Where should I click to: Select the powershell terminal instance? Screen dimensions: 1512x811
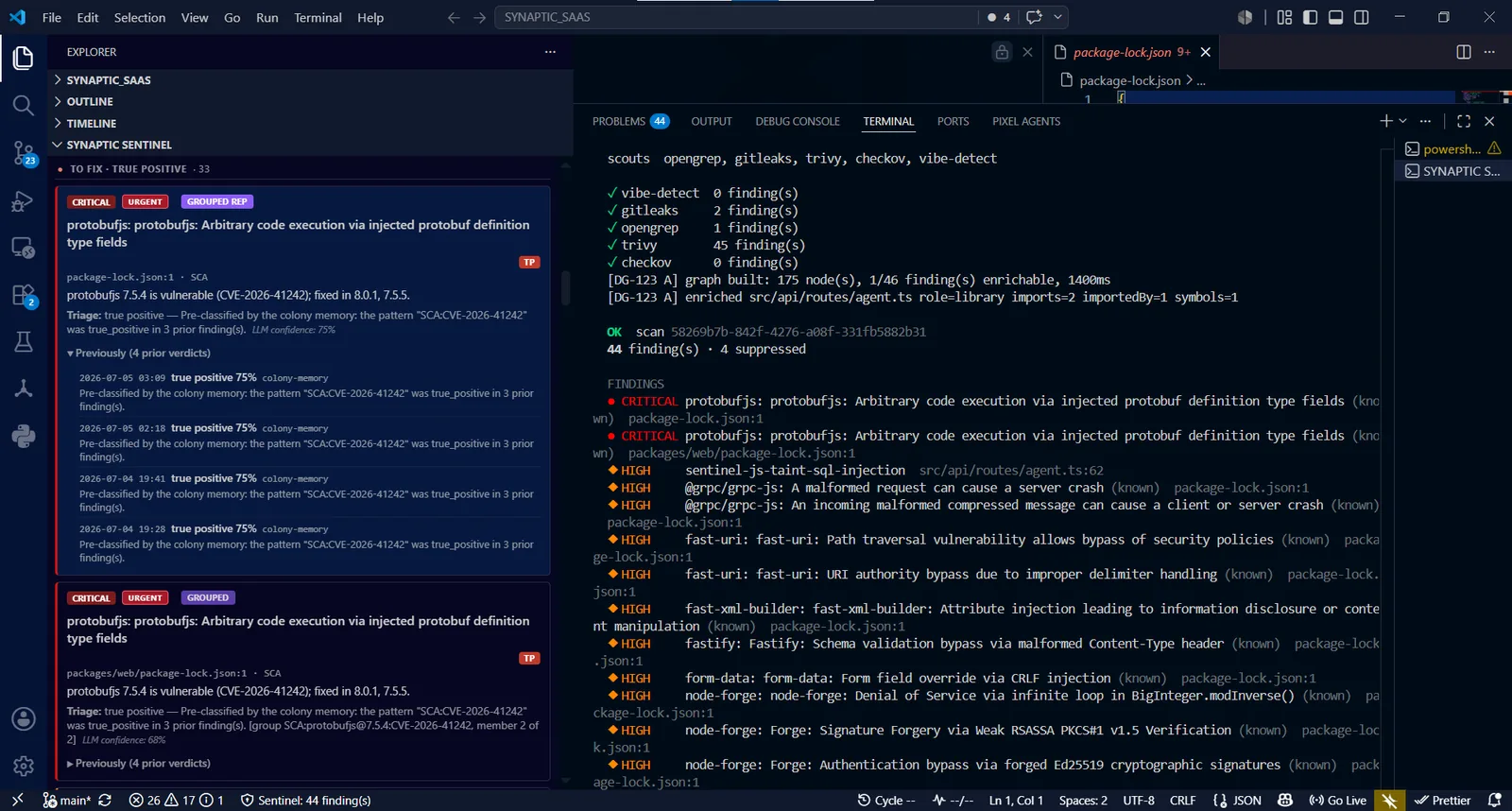coord(1452,148)
